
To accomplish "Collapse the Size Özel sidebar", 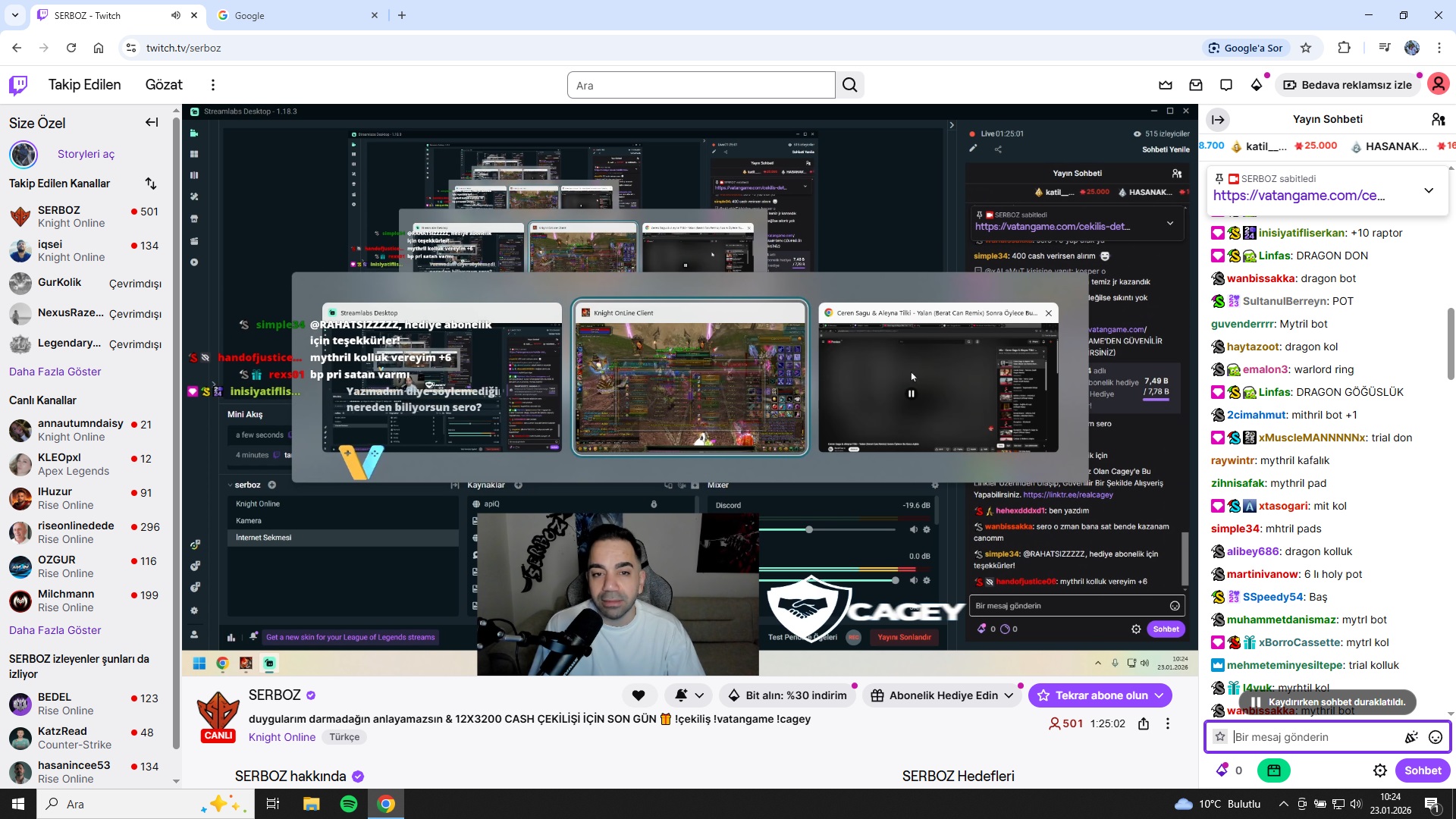I will click(x=152, y=122).
